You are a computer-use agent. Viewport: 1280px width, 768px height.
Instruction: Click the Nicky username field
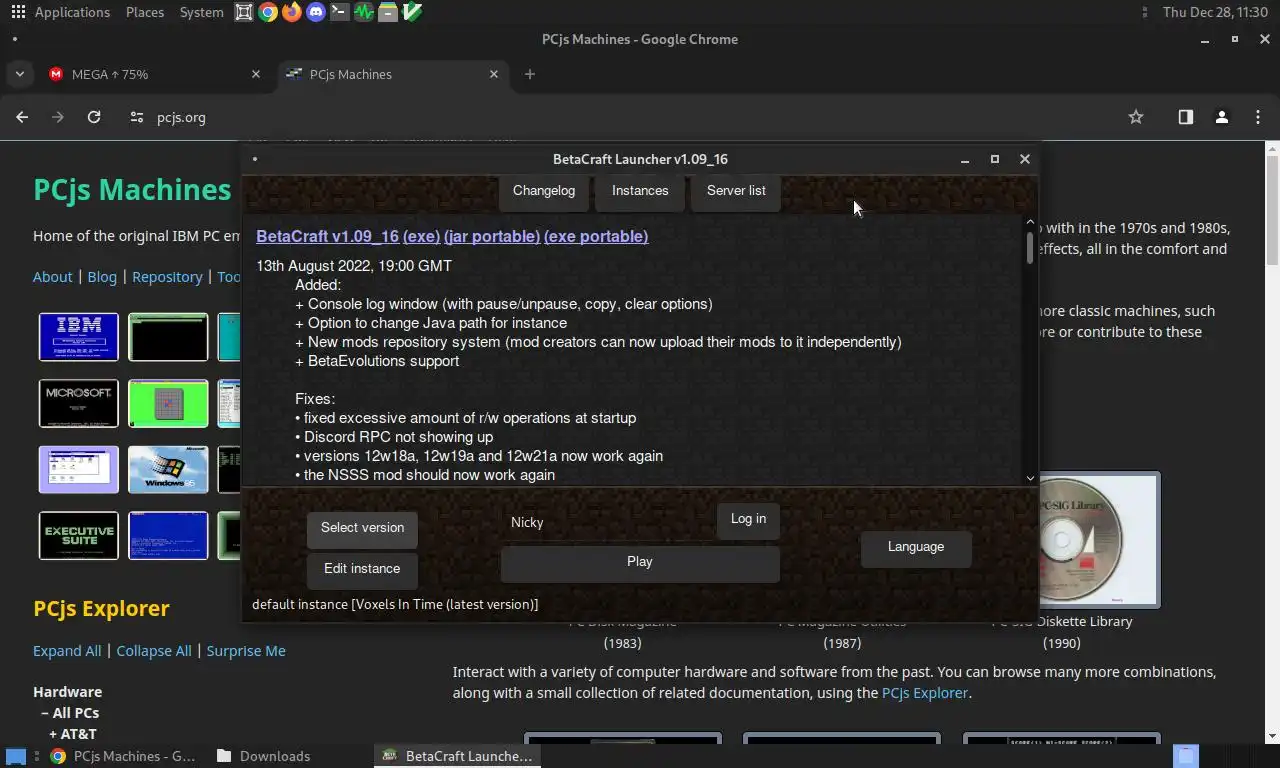click(606, 522)
